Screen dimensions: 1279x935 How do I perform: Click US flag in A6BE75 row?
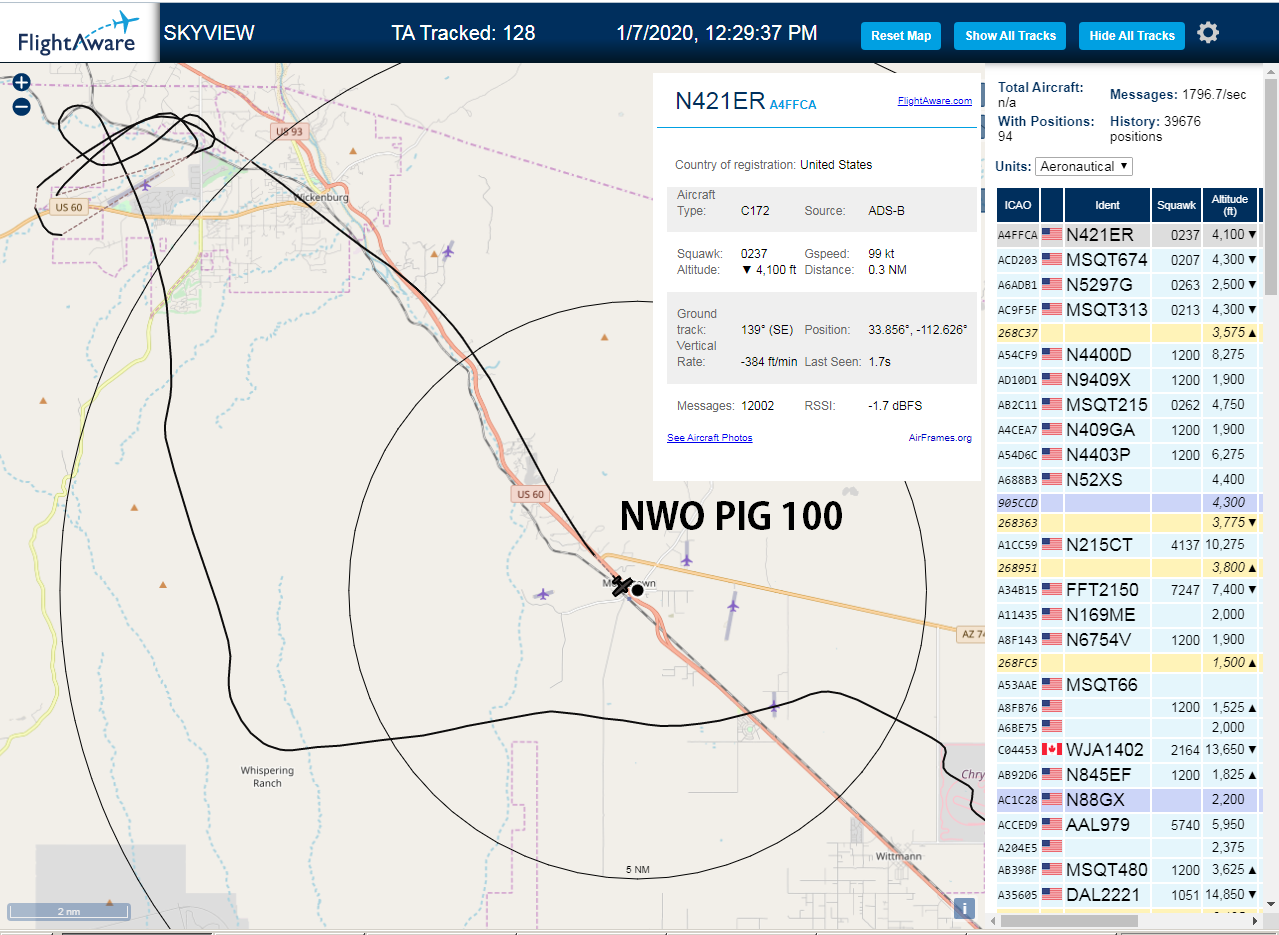pos(1051,727)
